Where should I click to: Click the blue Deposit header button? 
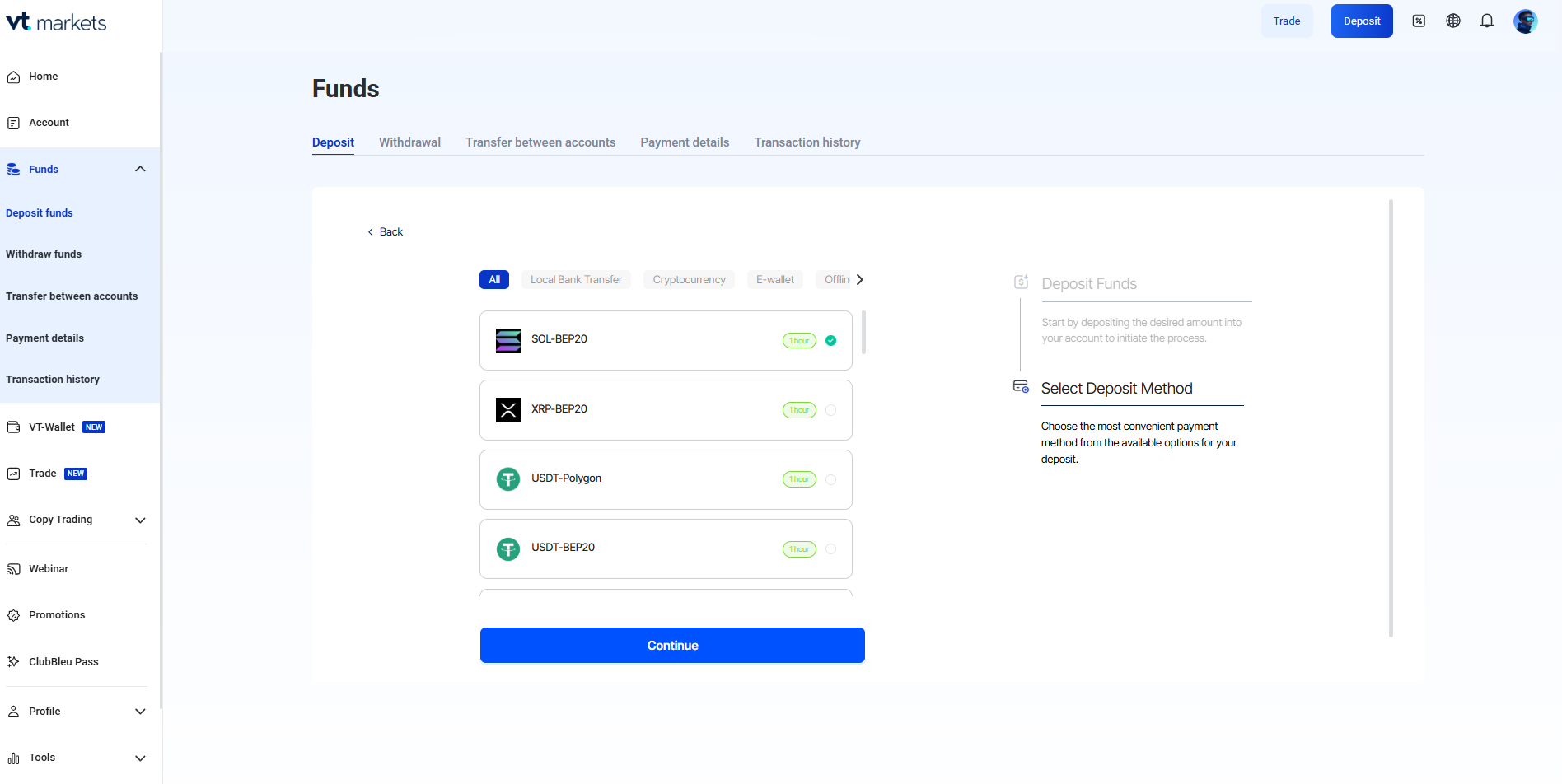1362,21
